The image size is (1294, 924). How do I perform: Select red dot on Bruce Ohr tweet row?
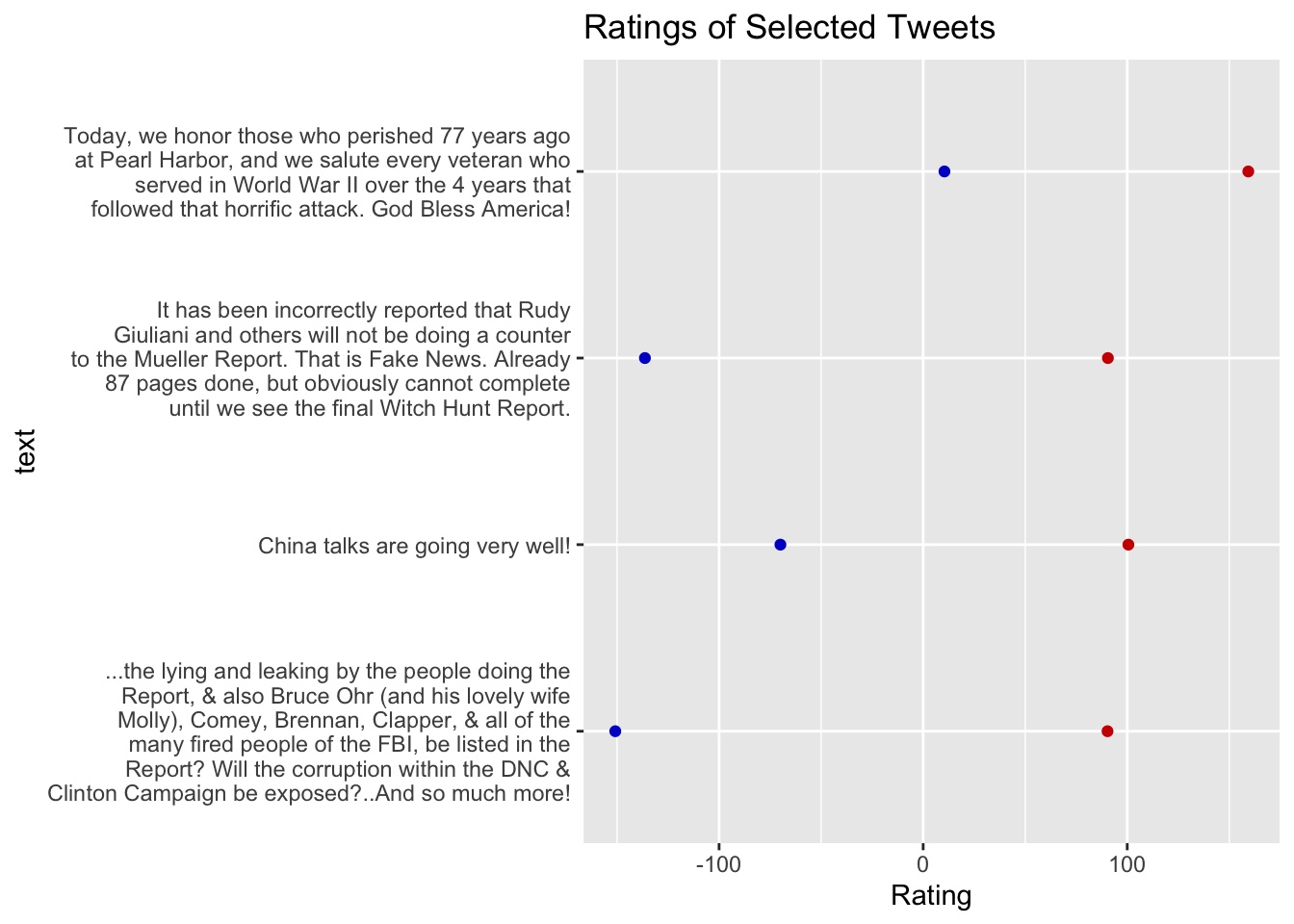click(1107, 731)
